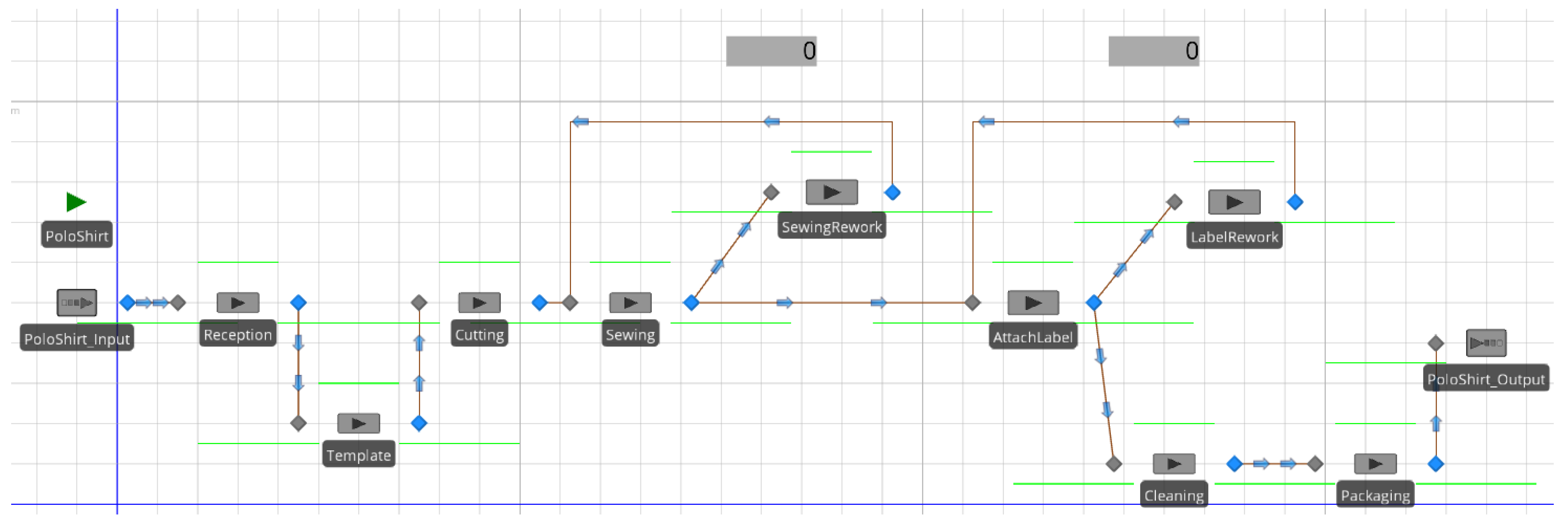Select the Cutting server icon
The image size is (1568, 531).
click(479, 302)
